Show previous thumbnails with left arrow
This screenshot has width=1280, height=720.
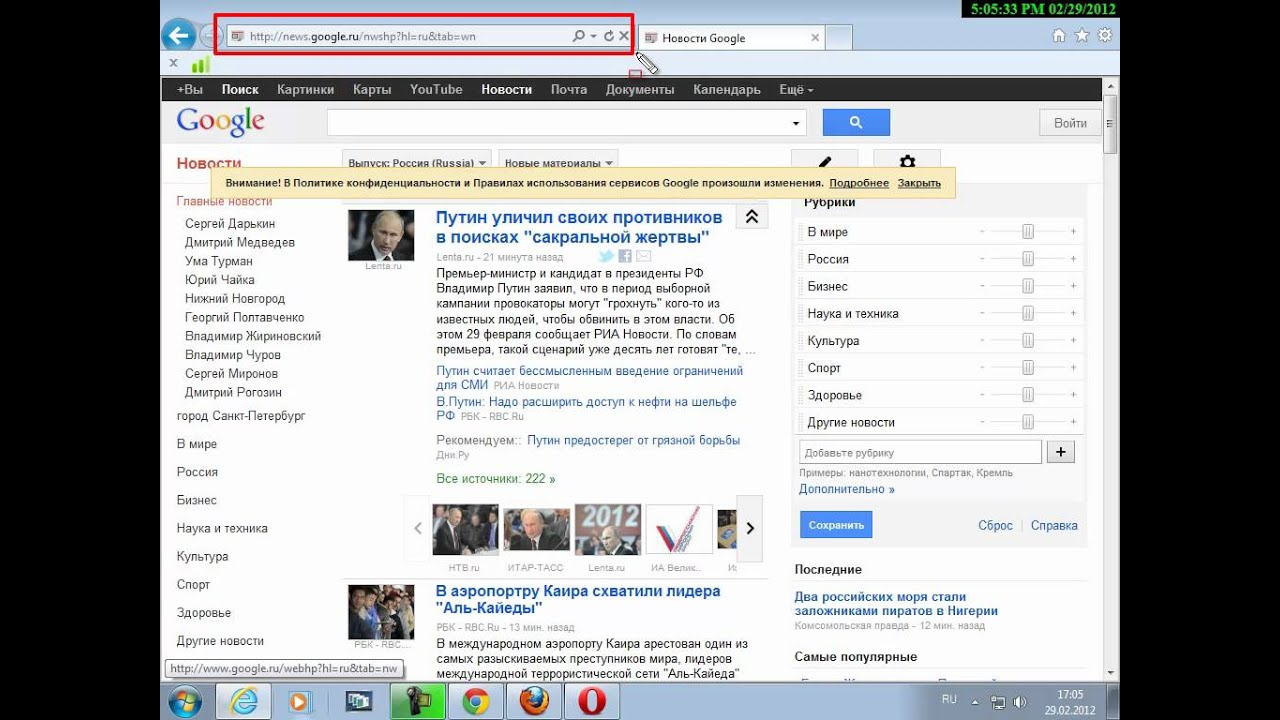(x=418, y=529)
